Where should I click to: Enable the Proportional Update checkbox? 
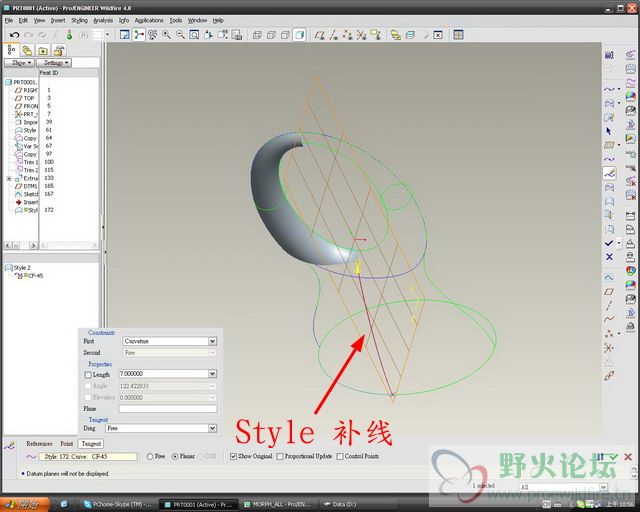(280, 456)
